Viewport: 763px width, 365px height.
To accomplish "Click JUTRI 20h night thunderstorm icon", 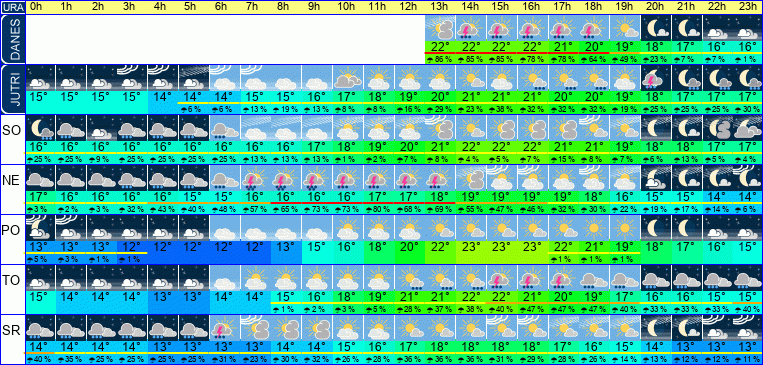I will (x=656, y=78).
